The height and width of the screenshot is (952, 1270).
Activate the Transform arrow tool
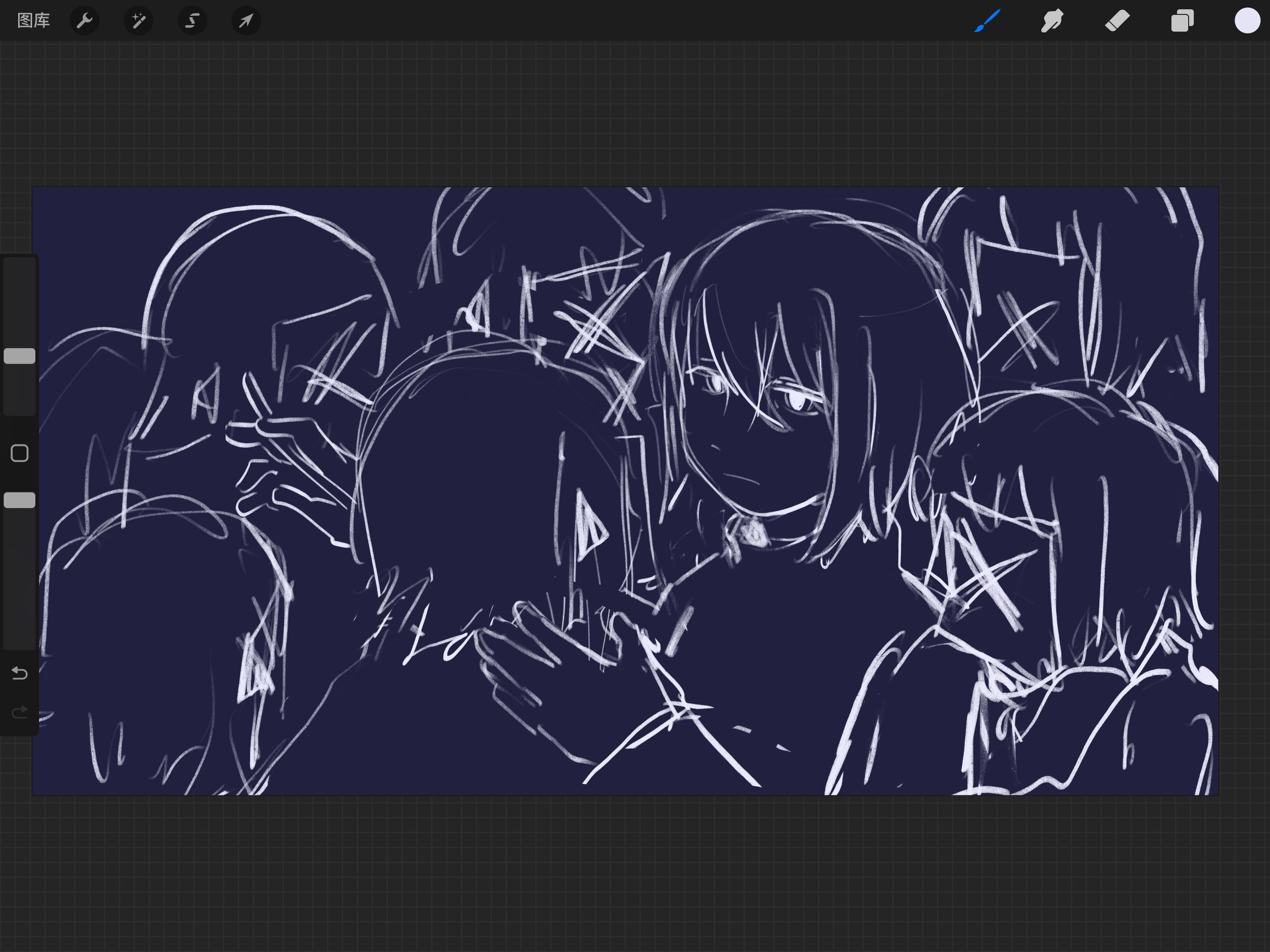246,20
